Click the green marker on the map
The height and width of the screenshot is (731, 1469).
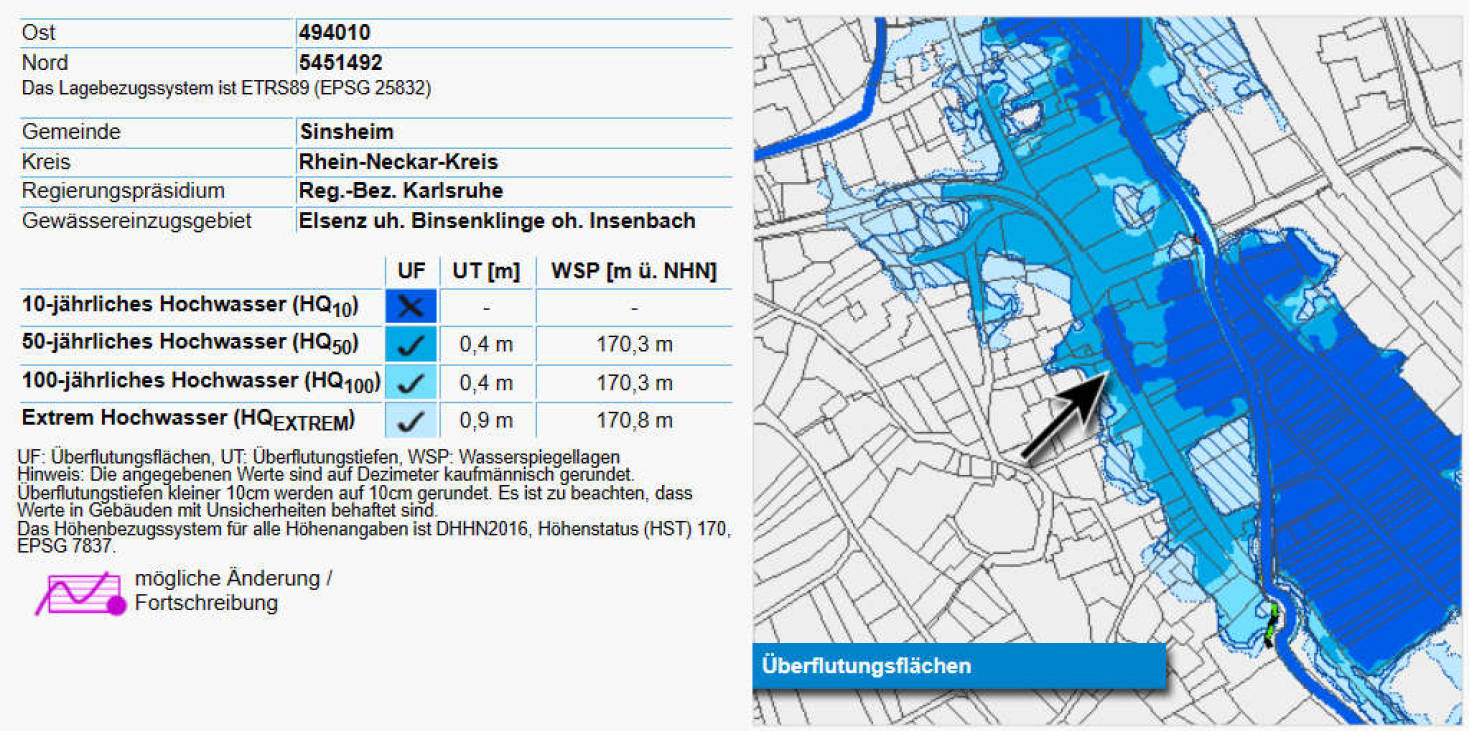tap(1274, 622)
